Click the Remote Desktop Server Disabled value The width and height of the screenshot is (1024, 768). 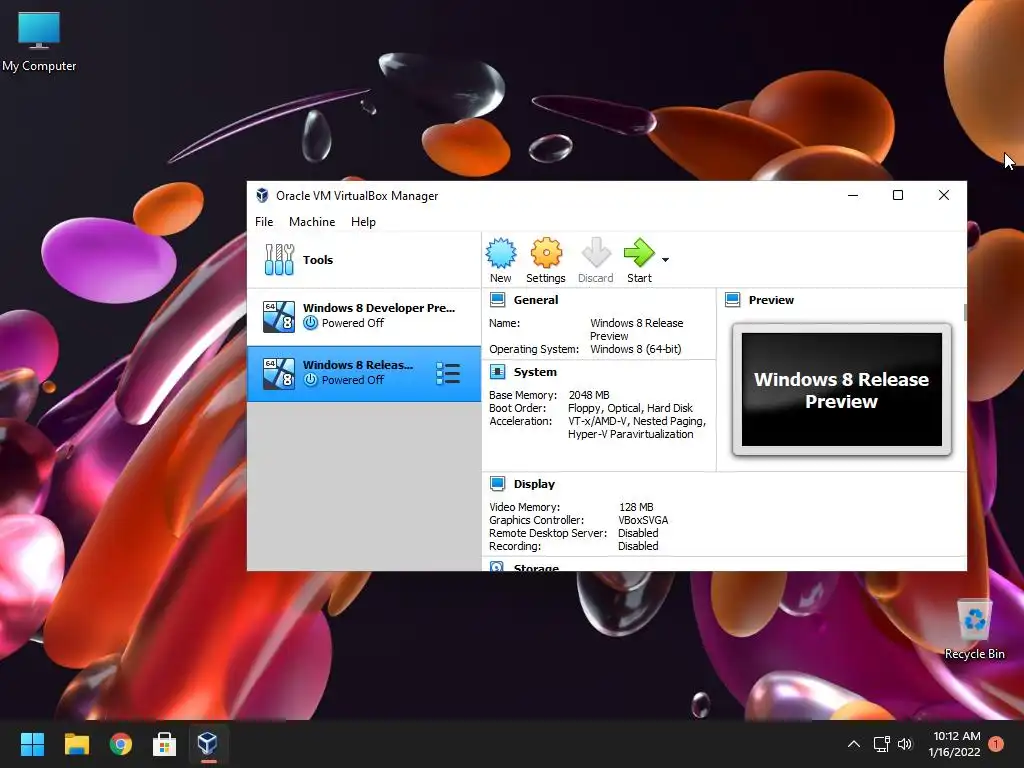point(638,534)
